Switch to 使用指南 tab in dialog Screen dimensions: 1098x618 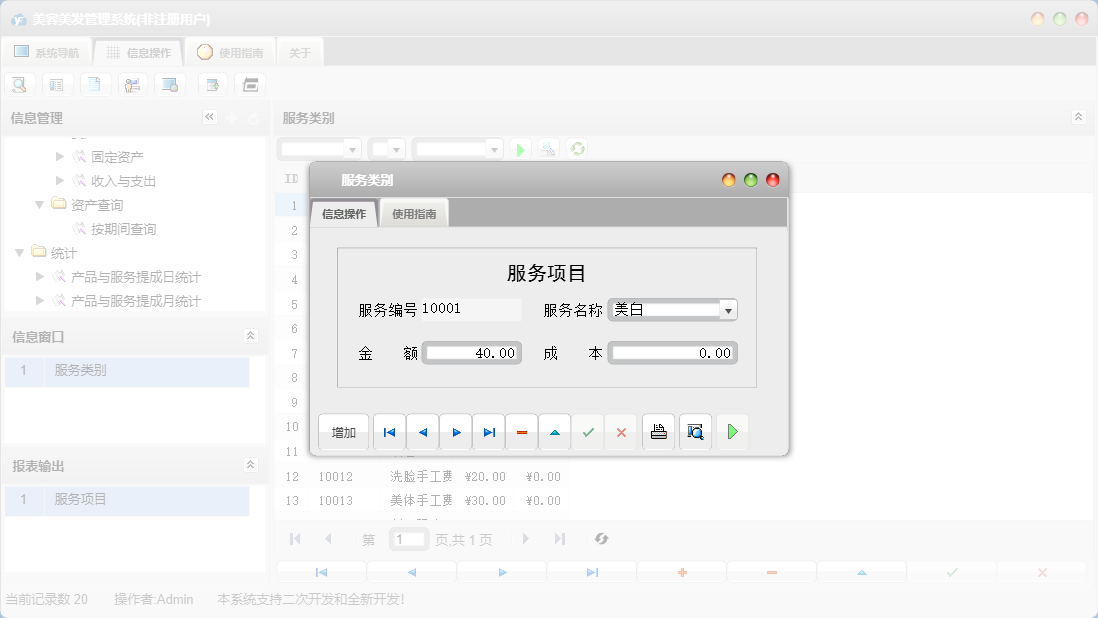[414, 214]
